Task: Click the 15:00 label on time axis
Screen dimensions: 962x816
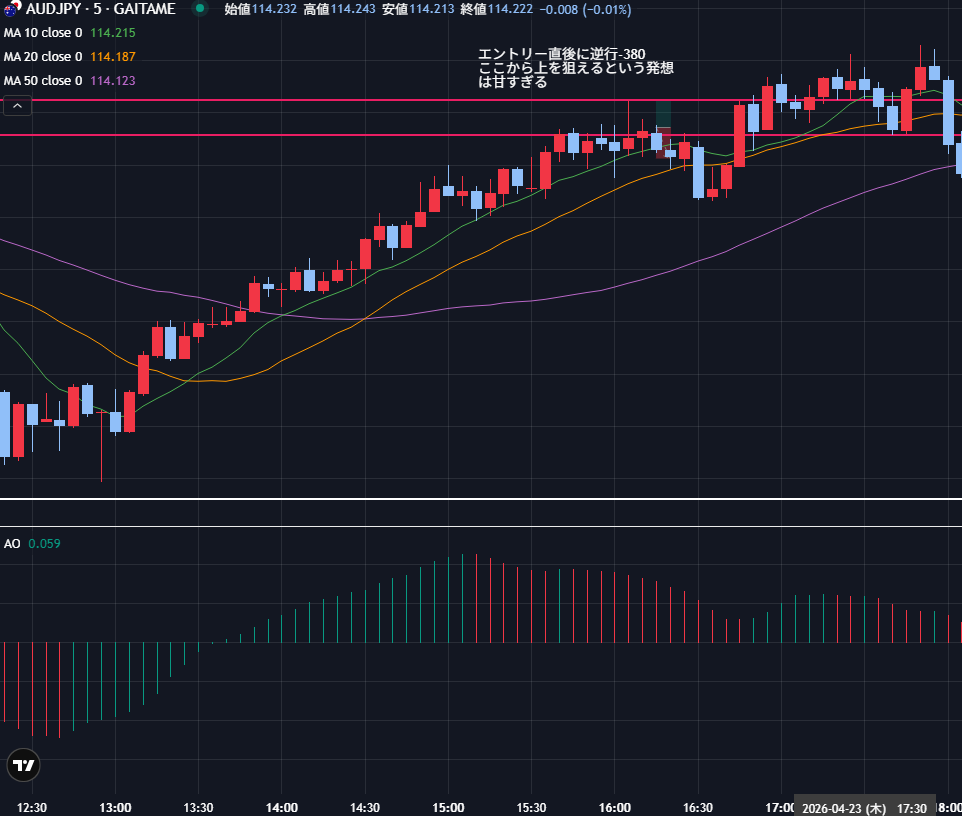Action: click(448, 807)
